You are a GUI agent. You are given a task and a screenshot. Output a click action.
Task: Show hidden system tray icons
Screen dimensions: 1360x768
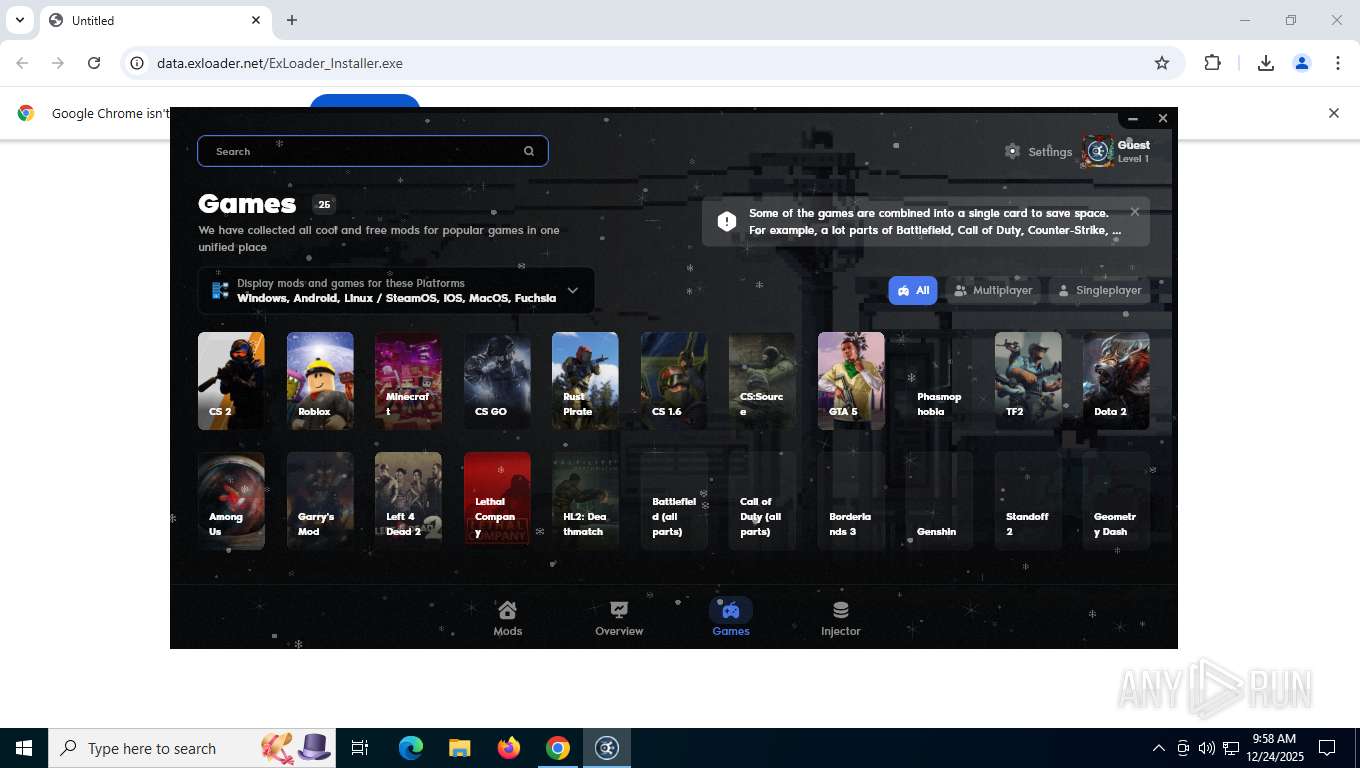1158,748
